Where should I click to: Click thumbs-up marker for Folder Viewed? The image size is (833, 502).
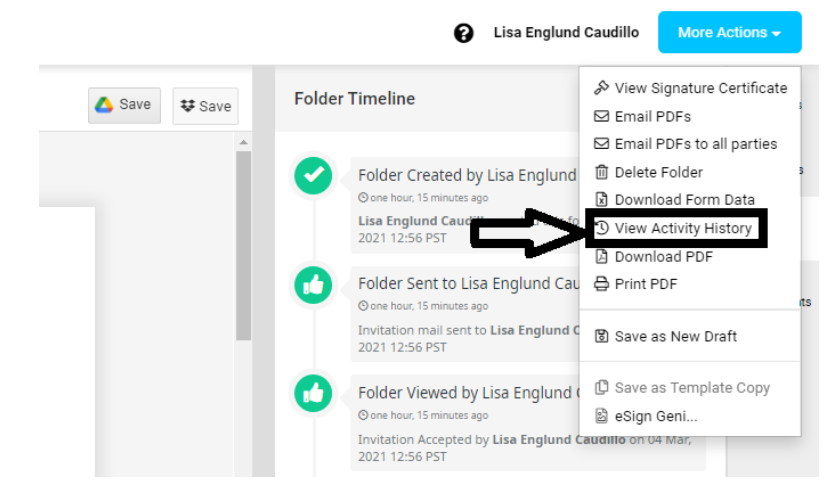[313, 394]
